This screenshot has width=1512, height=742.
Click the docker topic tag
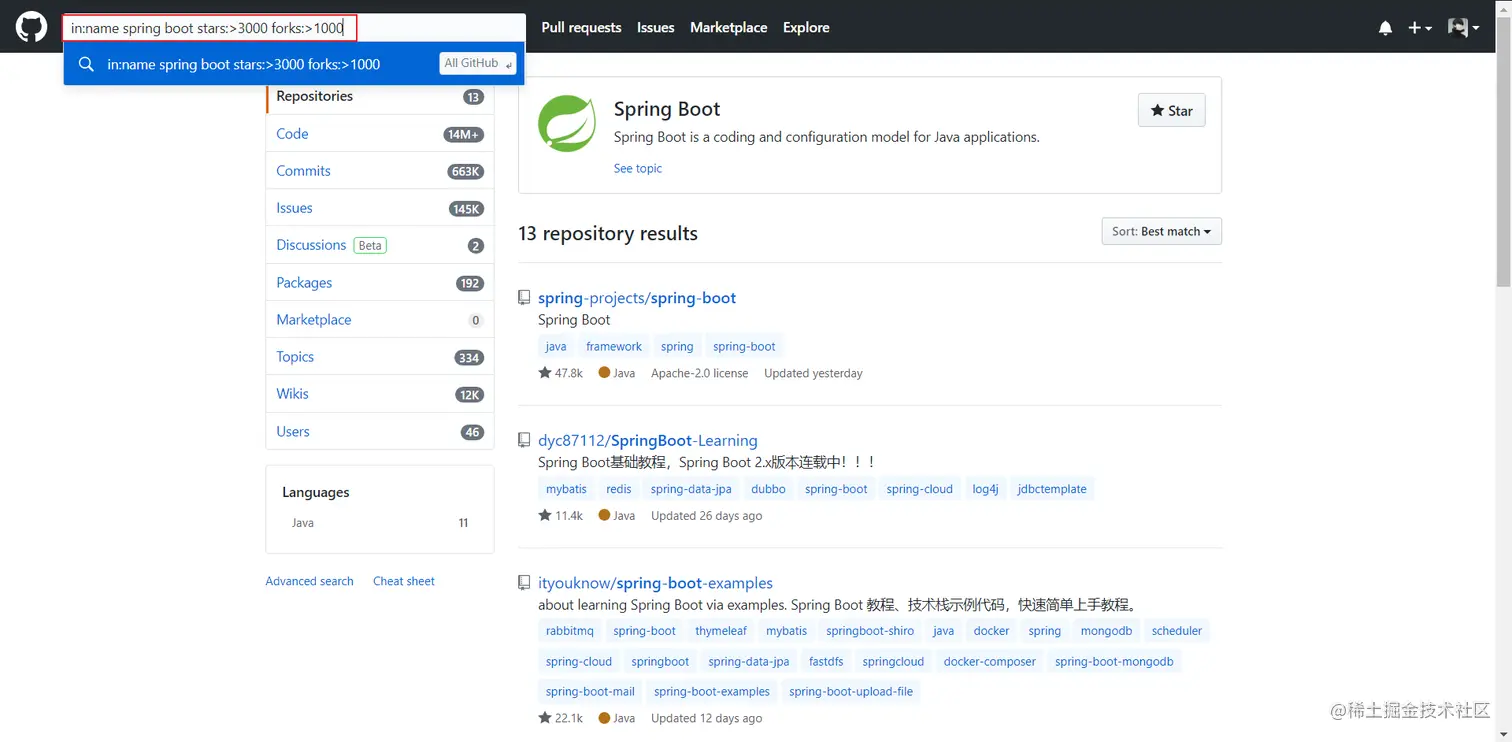click(x=991, y=631)
